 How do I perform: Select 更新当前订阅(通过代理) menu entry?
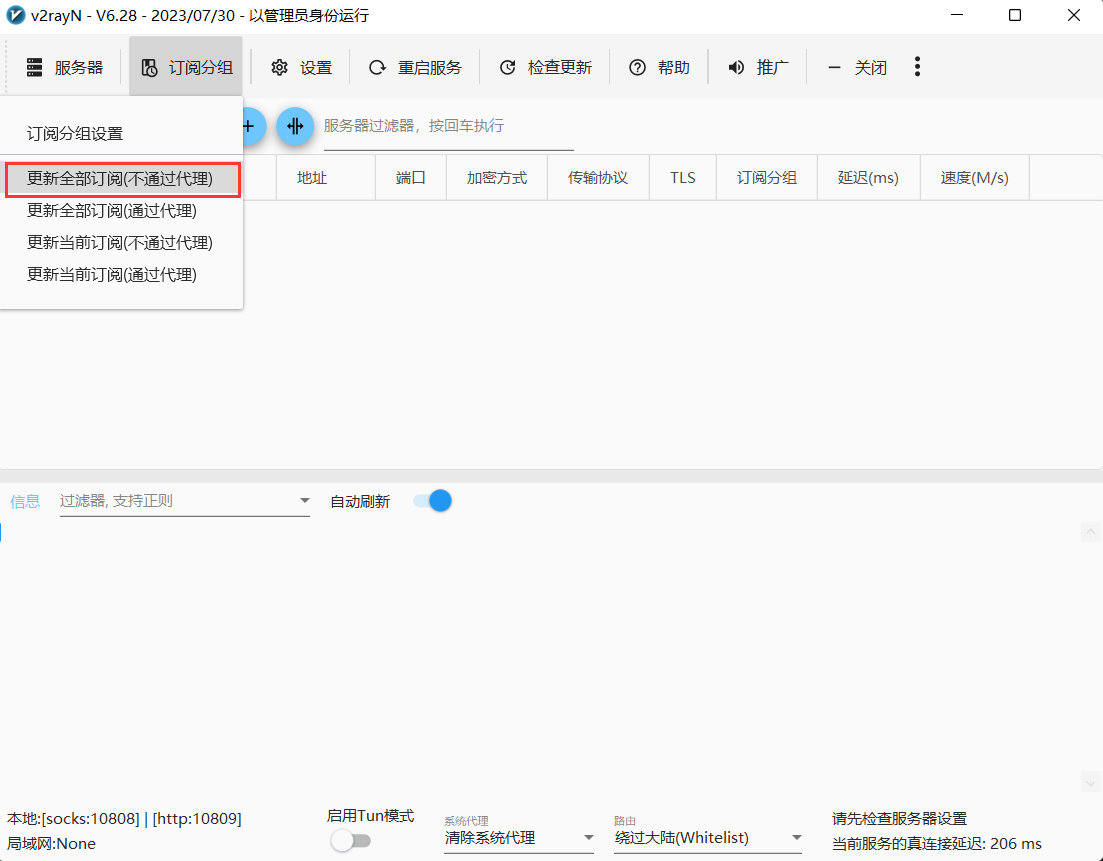pos(112,274)
